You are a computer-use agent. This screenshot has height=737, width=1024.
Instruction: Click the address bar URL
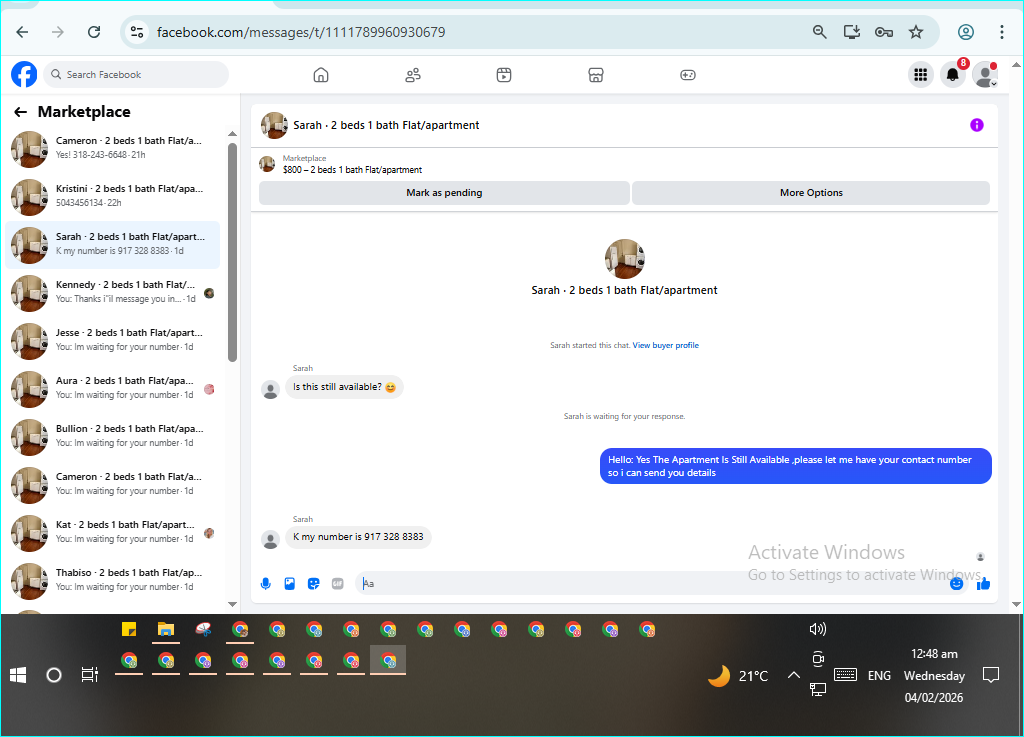[x=301, y=32]
